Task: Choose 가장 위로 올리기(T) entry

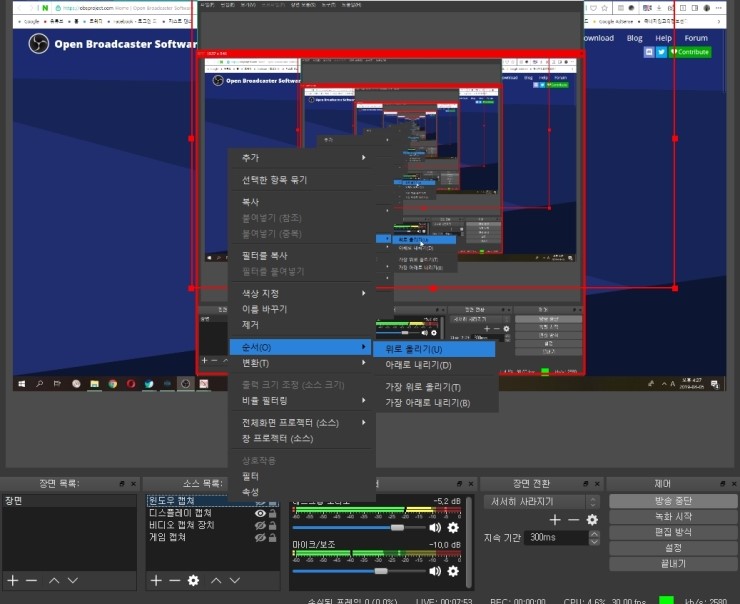Action: (x=434, y=387)
